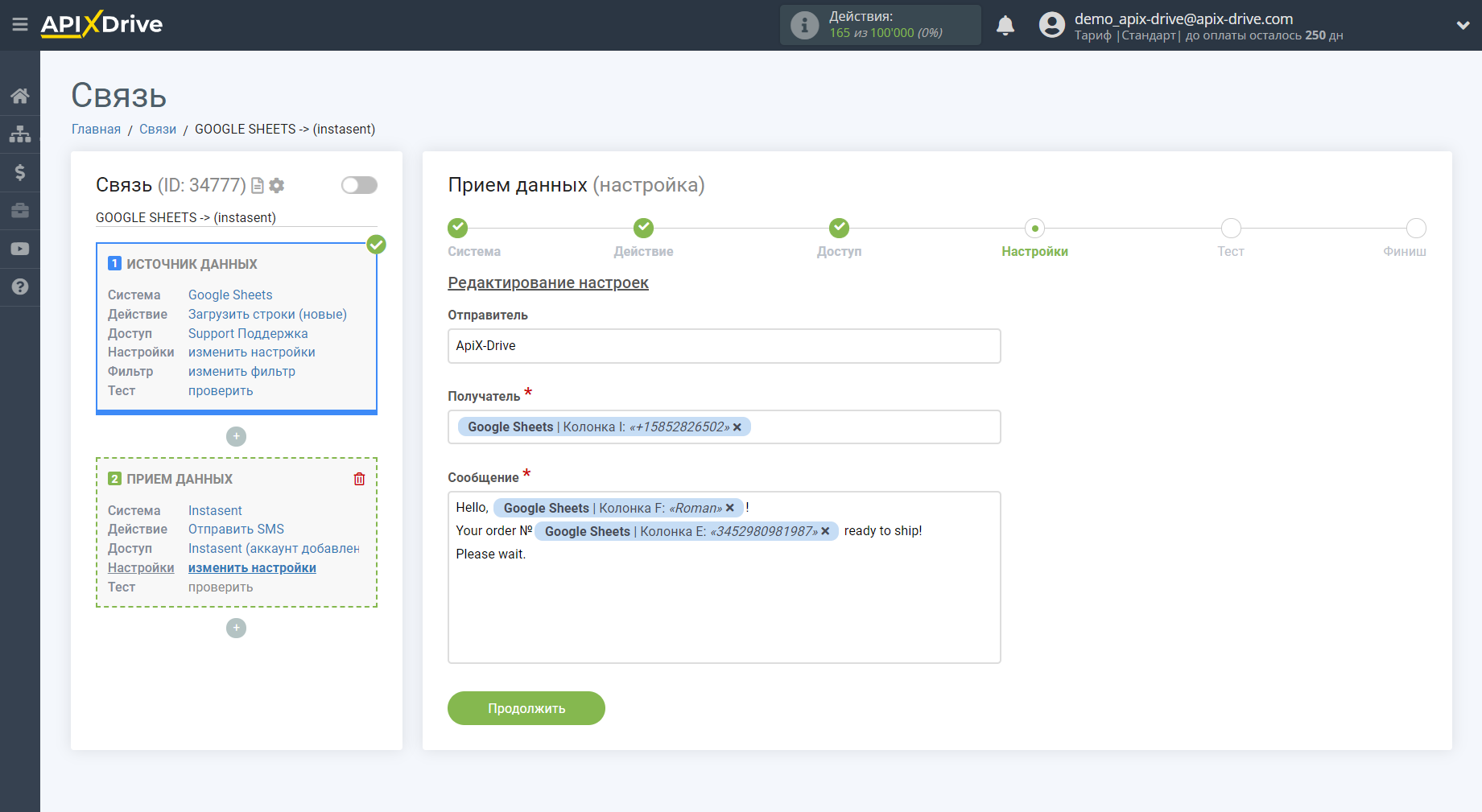Click the Продолжить button
The image size is (1482, 812).
[526, 708]
